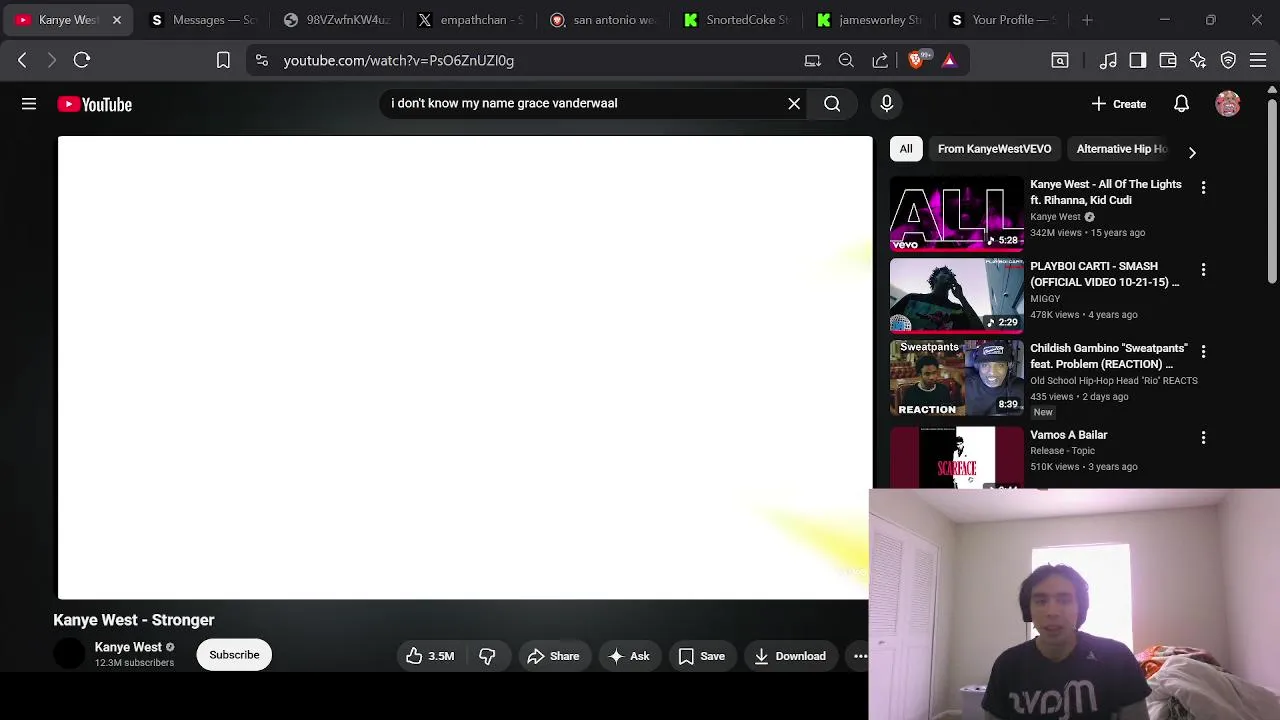Open MIGGY channel name
Image resolution: width=1280 pixels, height=720 pixels.
pyautogui.click(x=1045, y=298)
